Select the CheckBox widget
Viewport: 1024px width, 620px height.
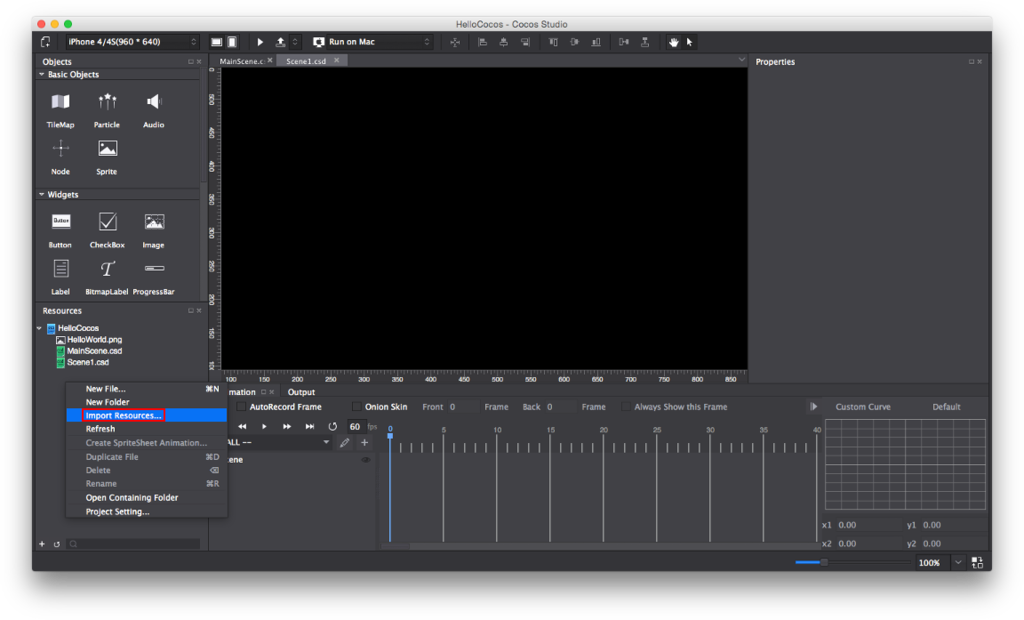pos(107,230)
